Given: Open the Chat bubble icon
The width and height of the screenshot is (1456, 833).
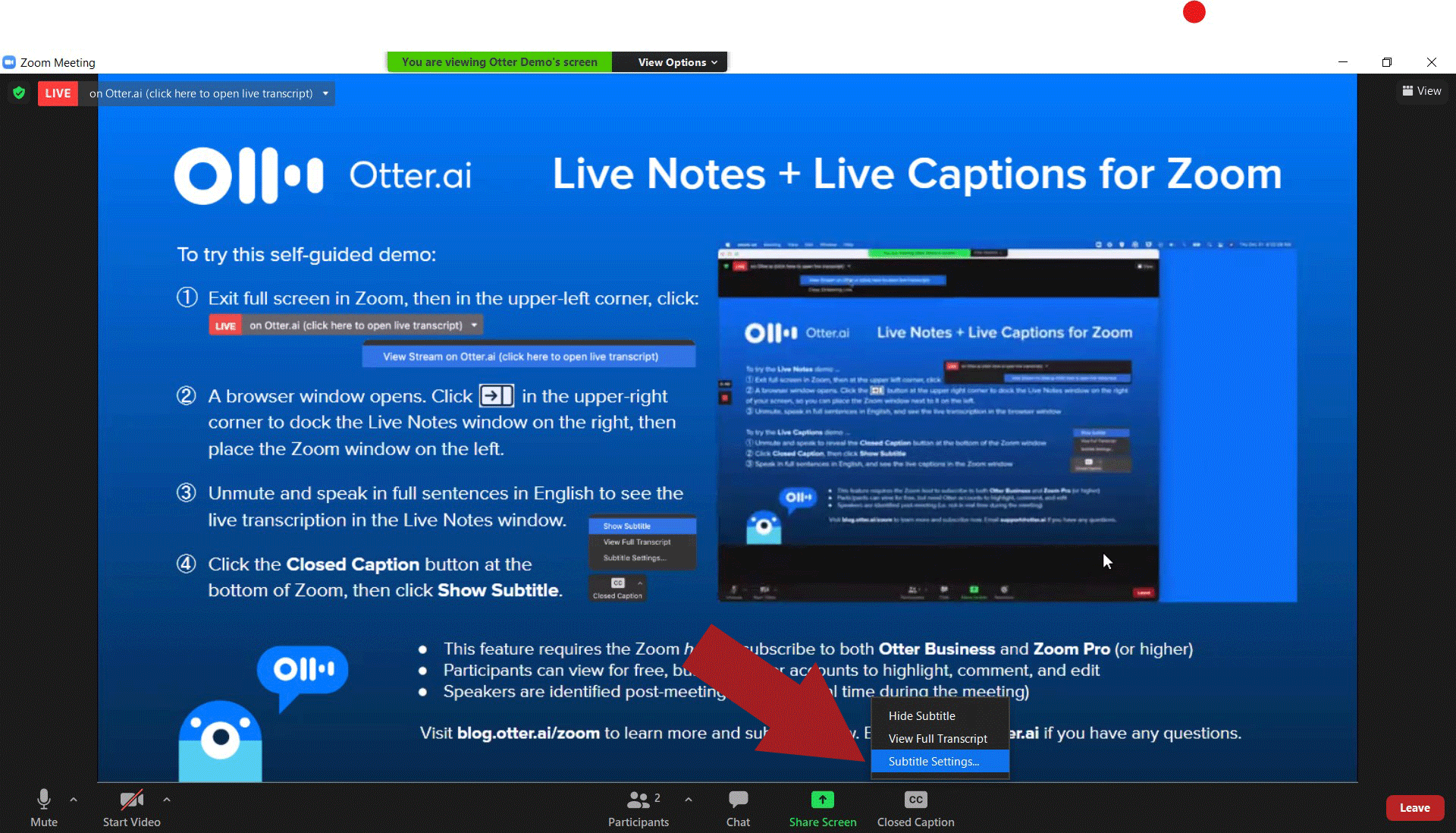Looking at the screenshot, I should (738, 799).
